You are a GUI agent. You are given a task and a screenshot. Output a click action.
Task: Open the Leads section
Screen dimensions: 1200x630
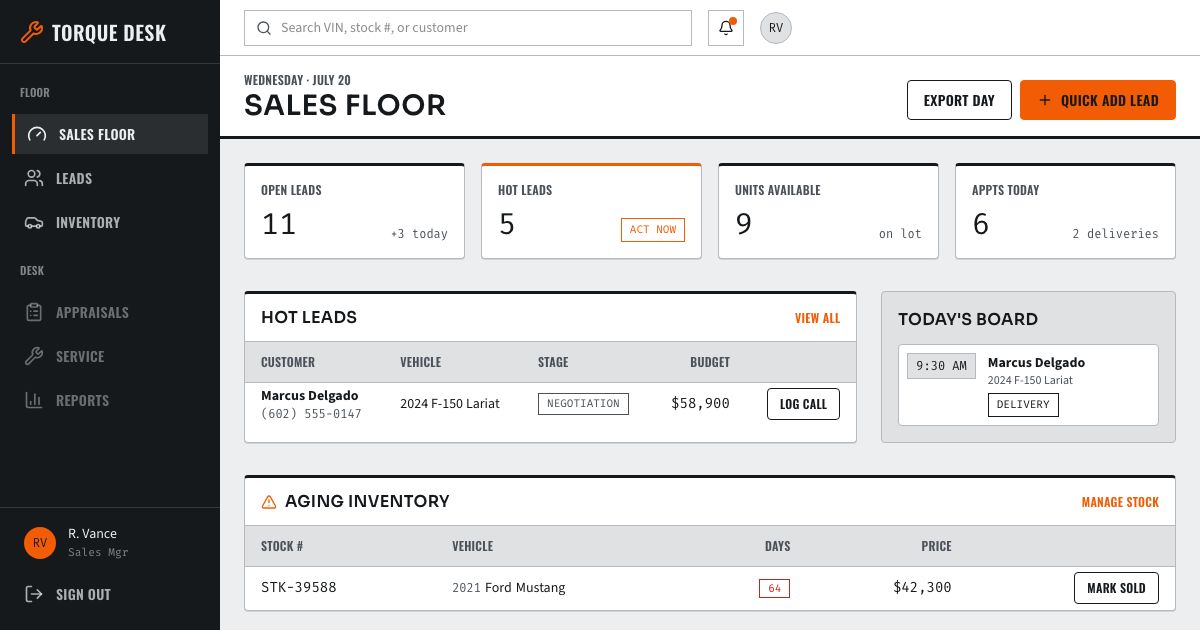(x=110, y=178)
